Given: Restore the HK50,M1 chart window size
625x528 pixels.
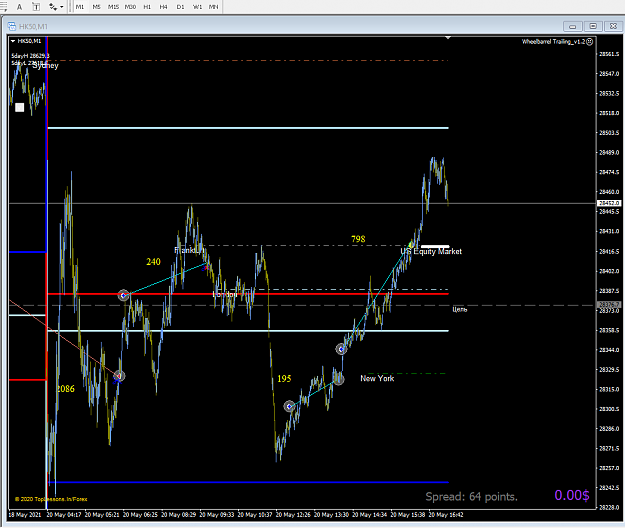Looking at the screenshot, I should point(593,26).
